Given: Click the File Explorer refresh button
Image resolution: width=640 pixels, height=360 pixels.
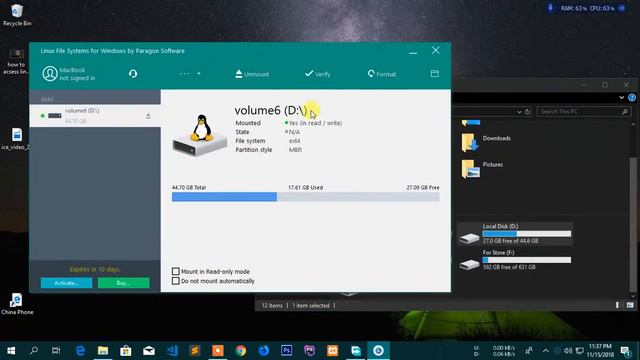Looking at the screenshot, I should (527, 111).
